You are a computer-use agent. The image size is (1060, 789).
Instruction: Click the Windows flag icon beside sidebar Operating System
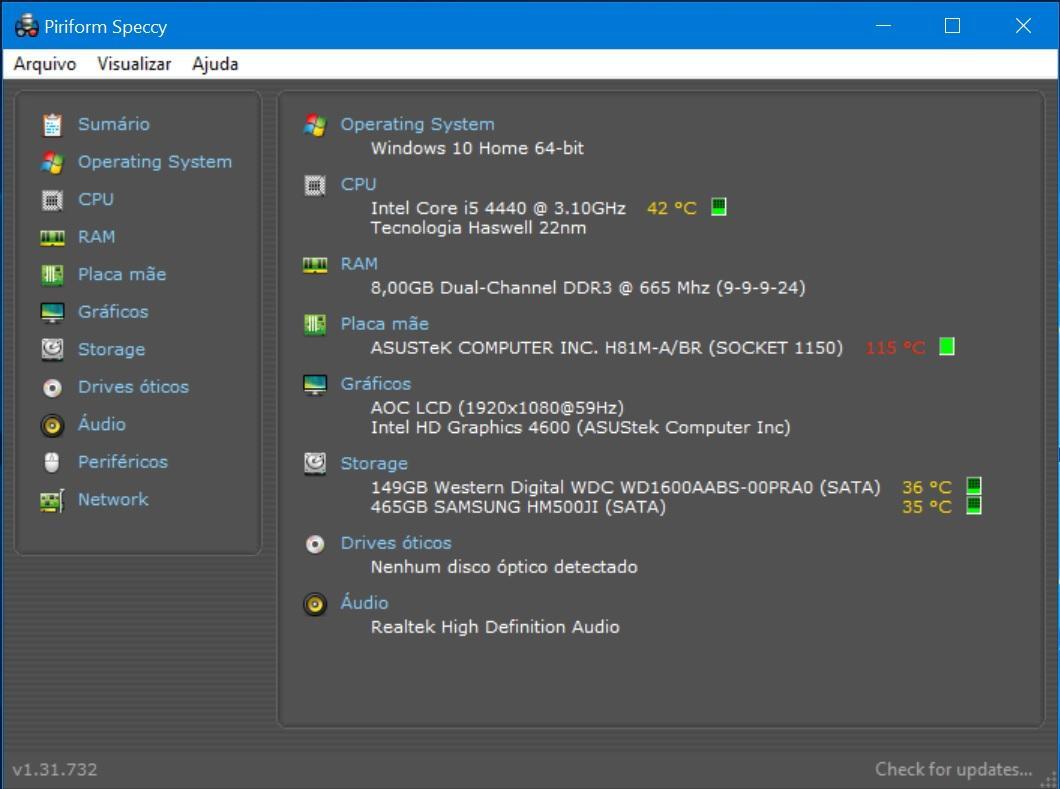[52, 162]
